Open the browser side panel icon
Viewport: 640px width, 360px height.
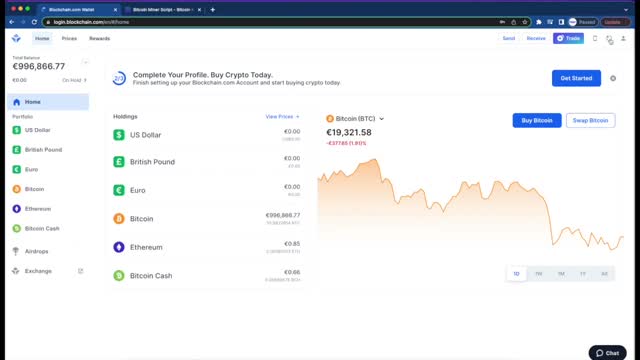pyautogui.click(x=561, y=22)
